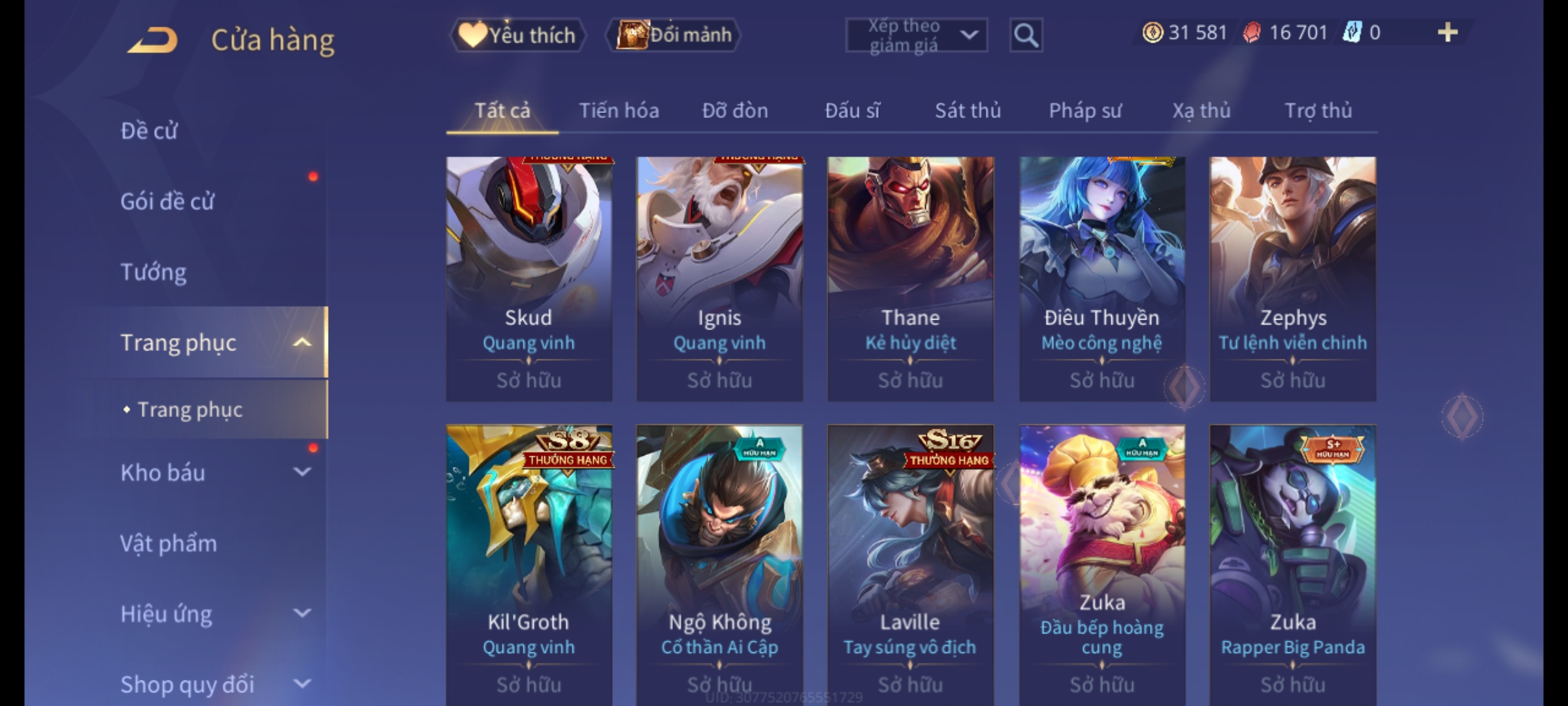1568x706 pixels.
Task: Open the search magnifier icon
Action: click(1026, 35)
